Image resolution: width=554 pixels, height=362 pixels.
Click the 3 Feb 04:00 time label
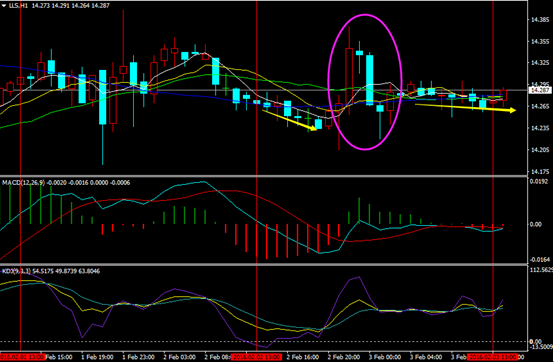[x=426, y=357]
